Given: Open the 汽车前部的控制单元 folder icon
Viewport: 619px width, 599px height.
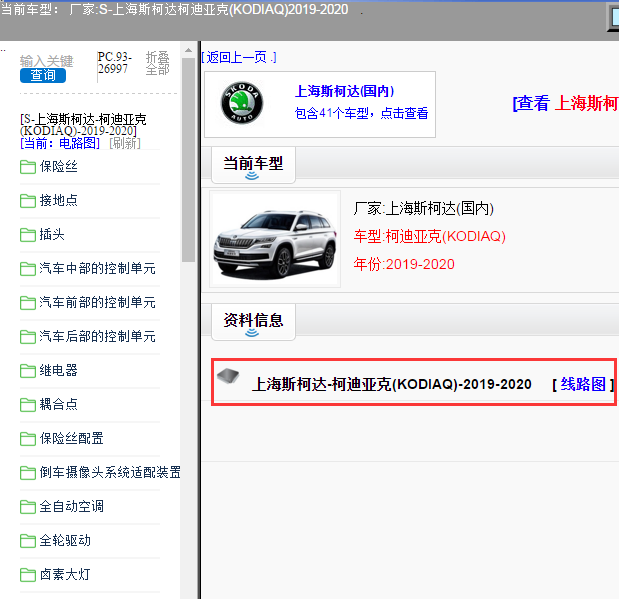Looking at the screenshot, I should click(x=28, y=303).
